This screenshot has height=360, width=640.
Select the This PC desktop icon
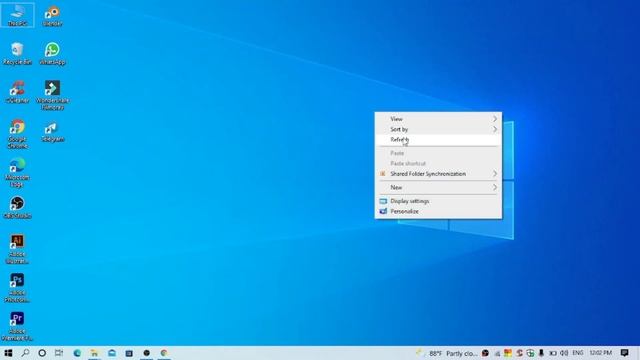point(17,15)
